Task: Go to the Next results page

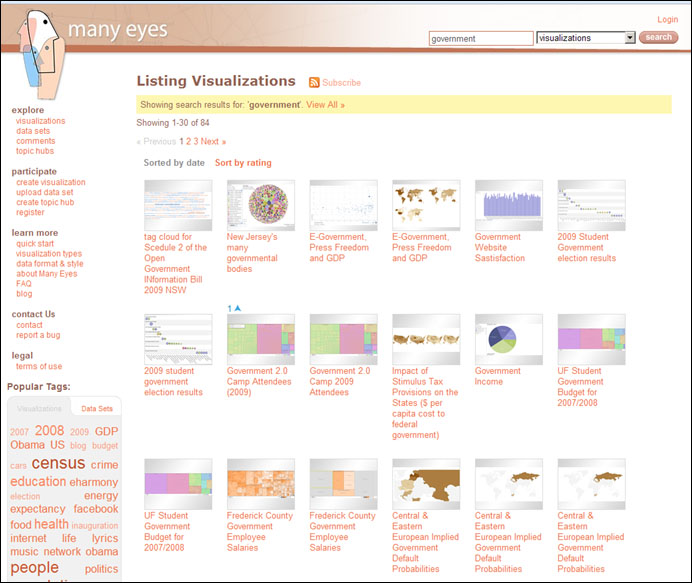Action: [x=213, y=142]
